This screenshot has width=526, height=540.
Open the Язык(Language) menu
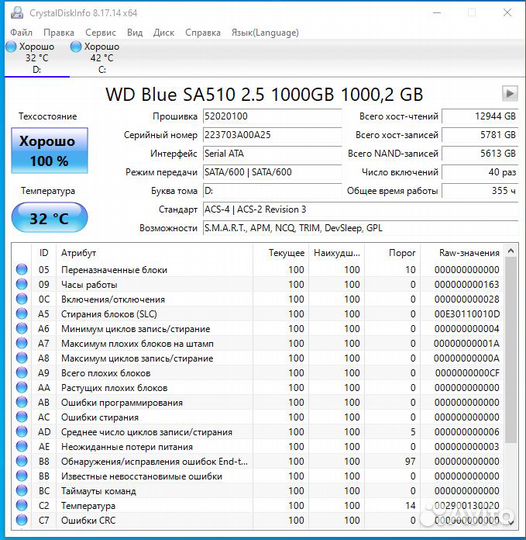[x=265, y=32]
